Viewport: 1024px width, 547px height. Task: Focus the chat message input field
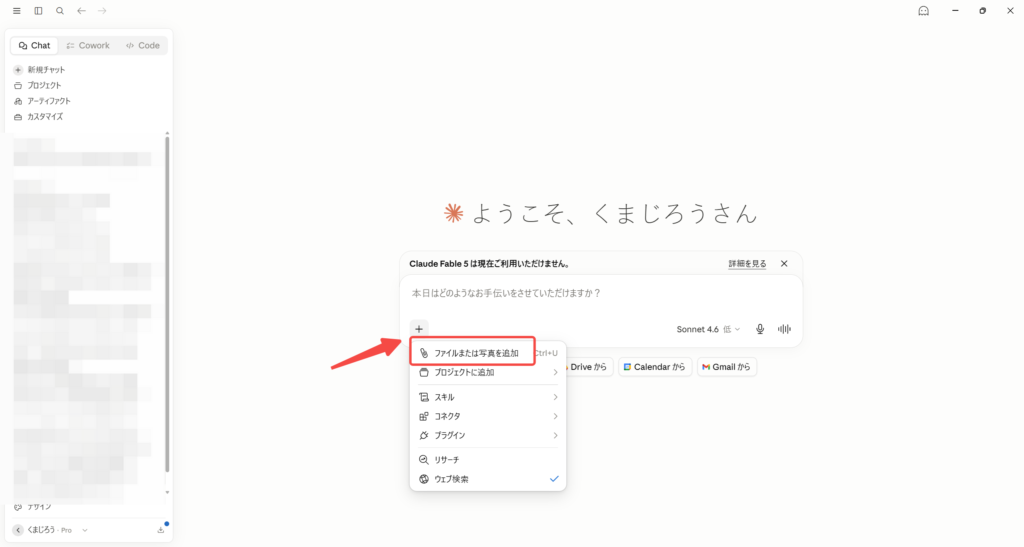click(x=601, y=294)
